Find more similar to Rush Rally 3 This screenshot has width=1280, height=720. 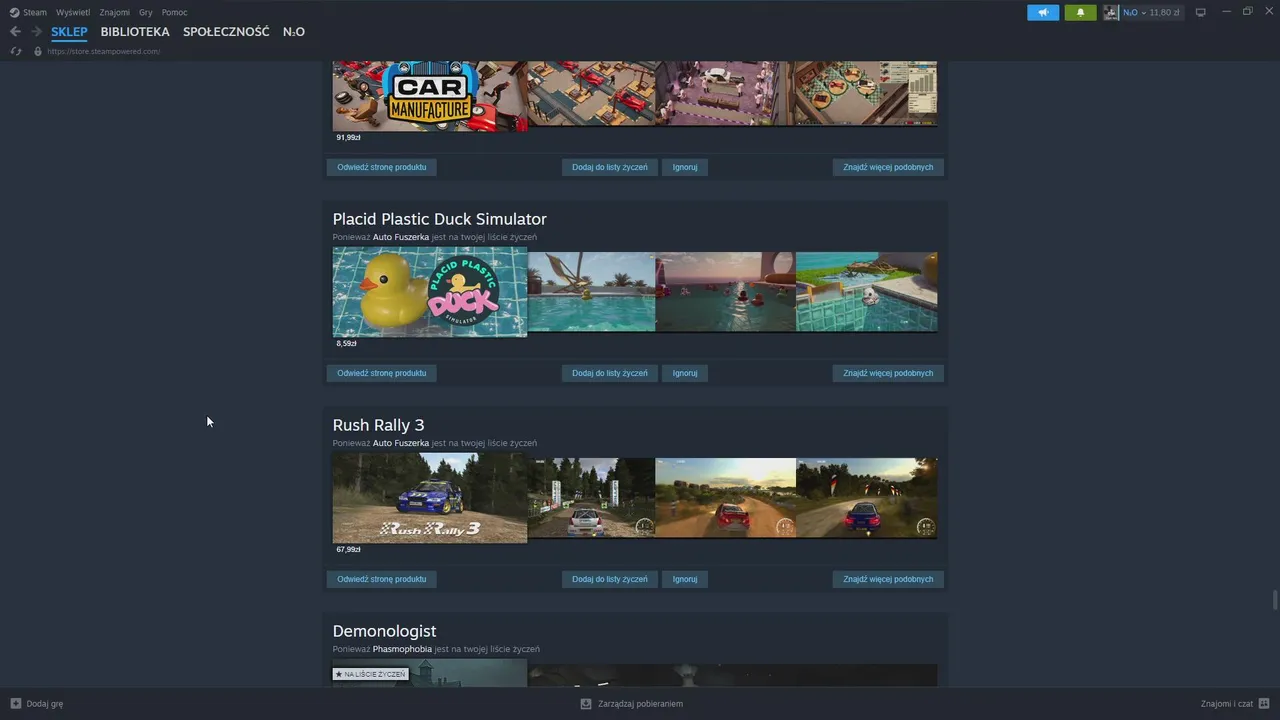click(888, 579)
